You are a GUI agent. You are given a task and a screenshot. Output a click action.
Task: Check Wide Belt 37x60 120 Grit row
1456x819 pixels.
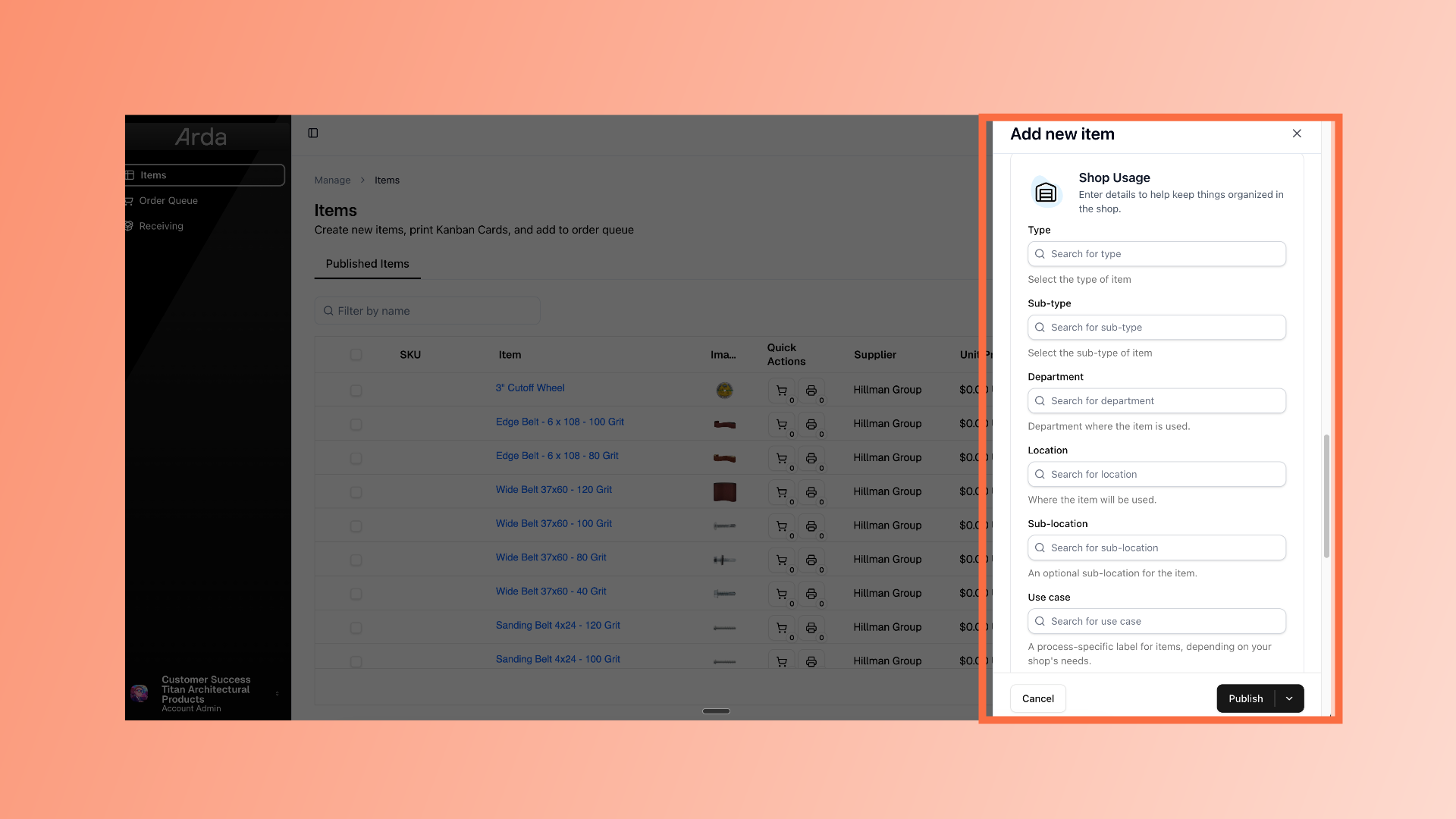click(356, 492)
